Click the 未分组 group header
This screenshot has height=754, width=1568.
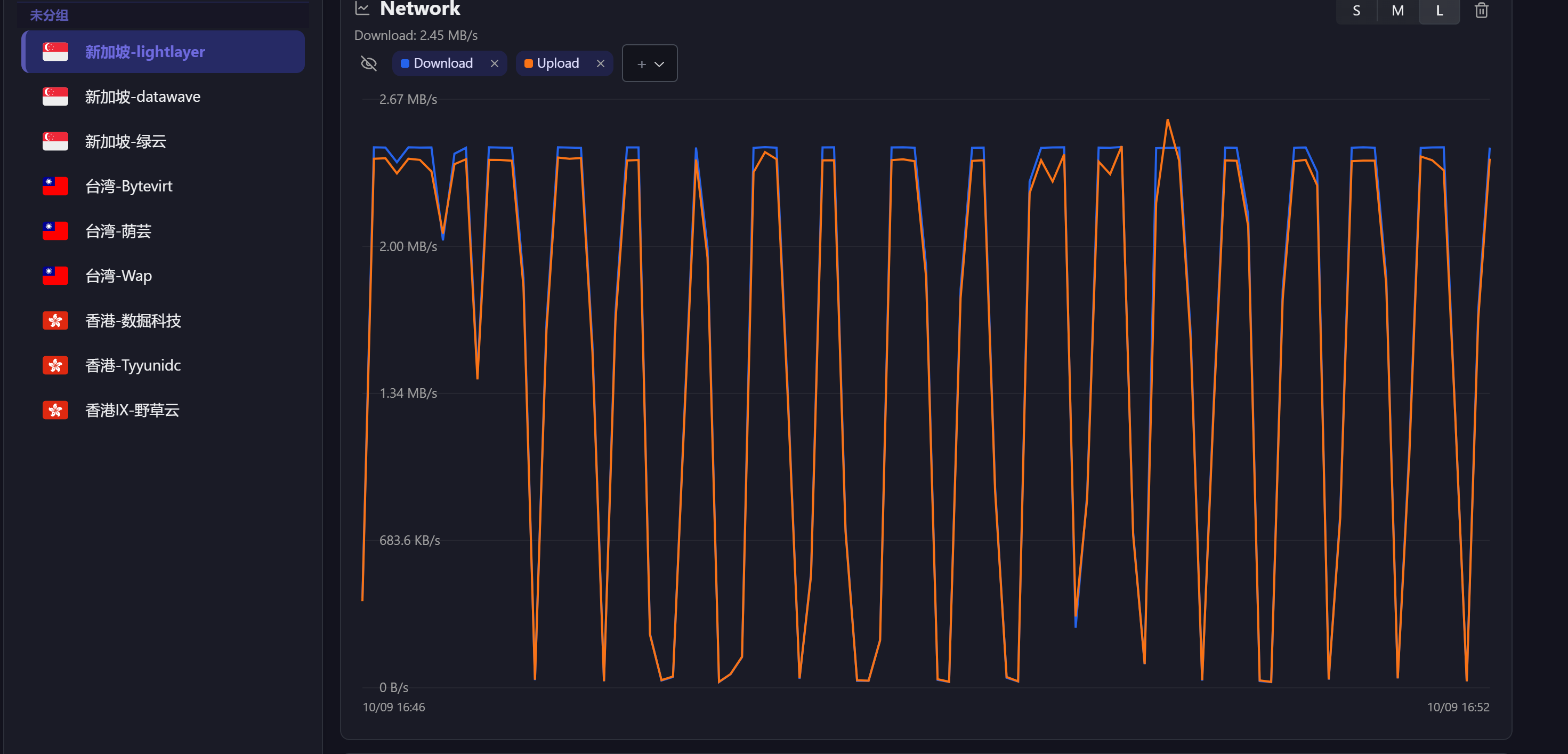point(49,15)
